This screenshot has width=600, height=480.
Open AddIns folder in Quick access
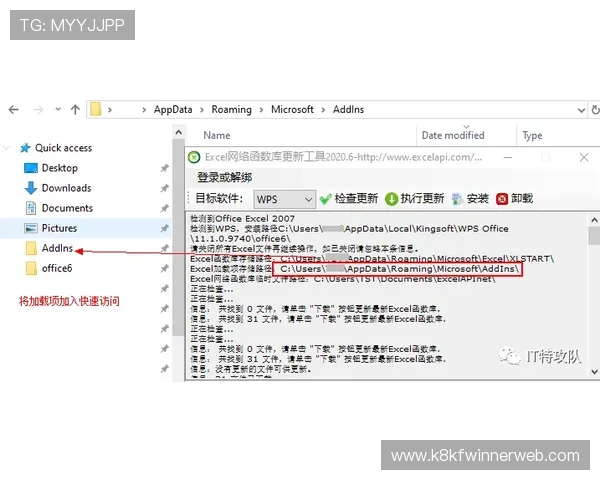pos(57,248)
